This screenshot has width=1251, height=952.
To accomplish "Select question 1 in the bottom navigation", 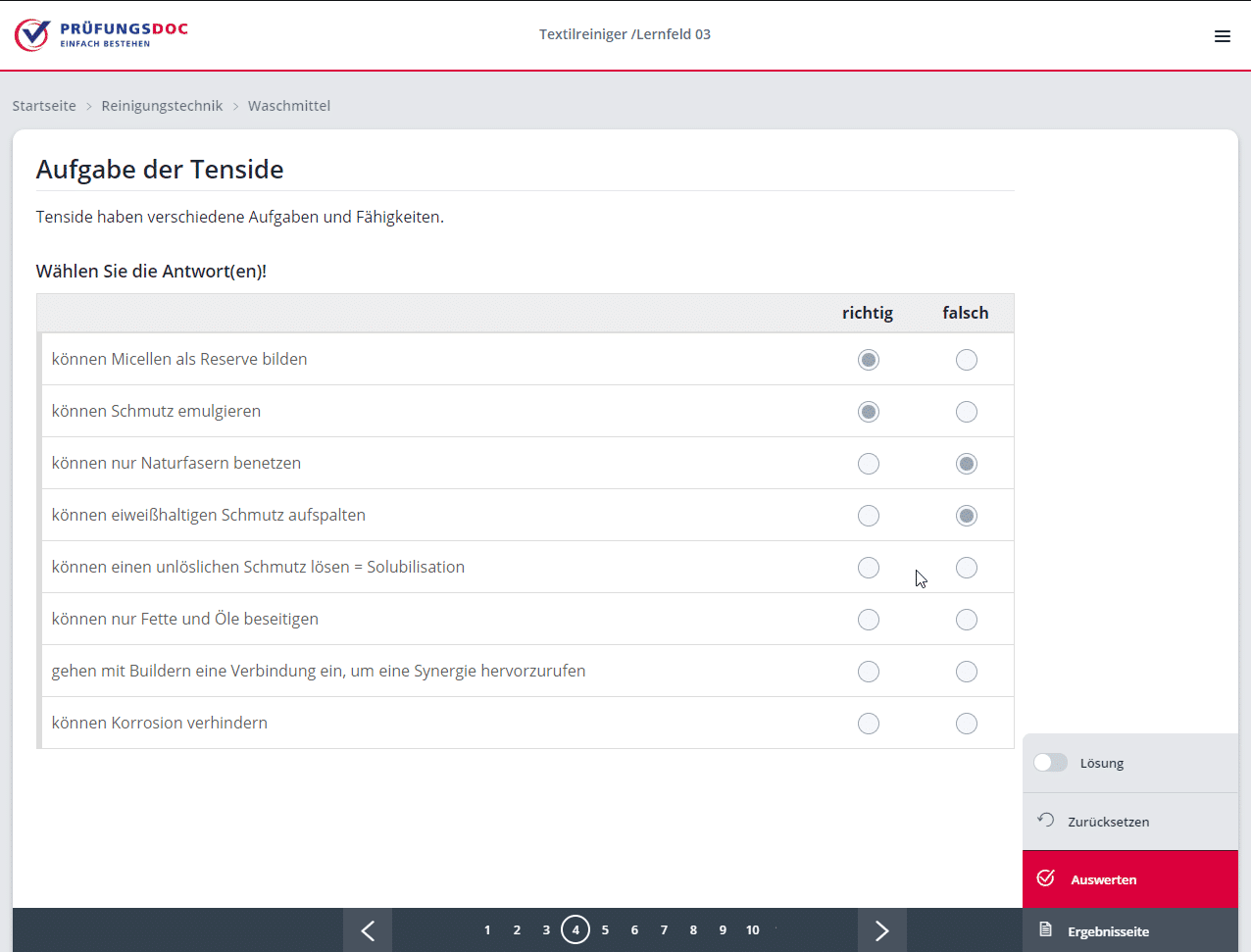I will [x=487, y=930].
